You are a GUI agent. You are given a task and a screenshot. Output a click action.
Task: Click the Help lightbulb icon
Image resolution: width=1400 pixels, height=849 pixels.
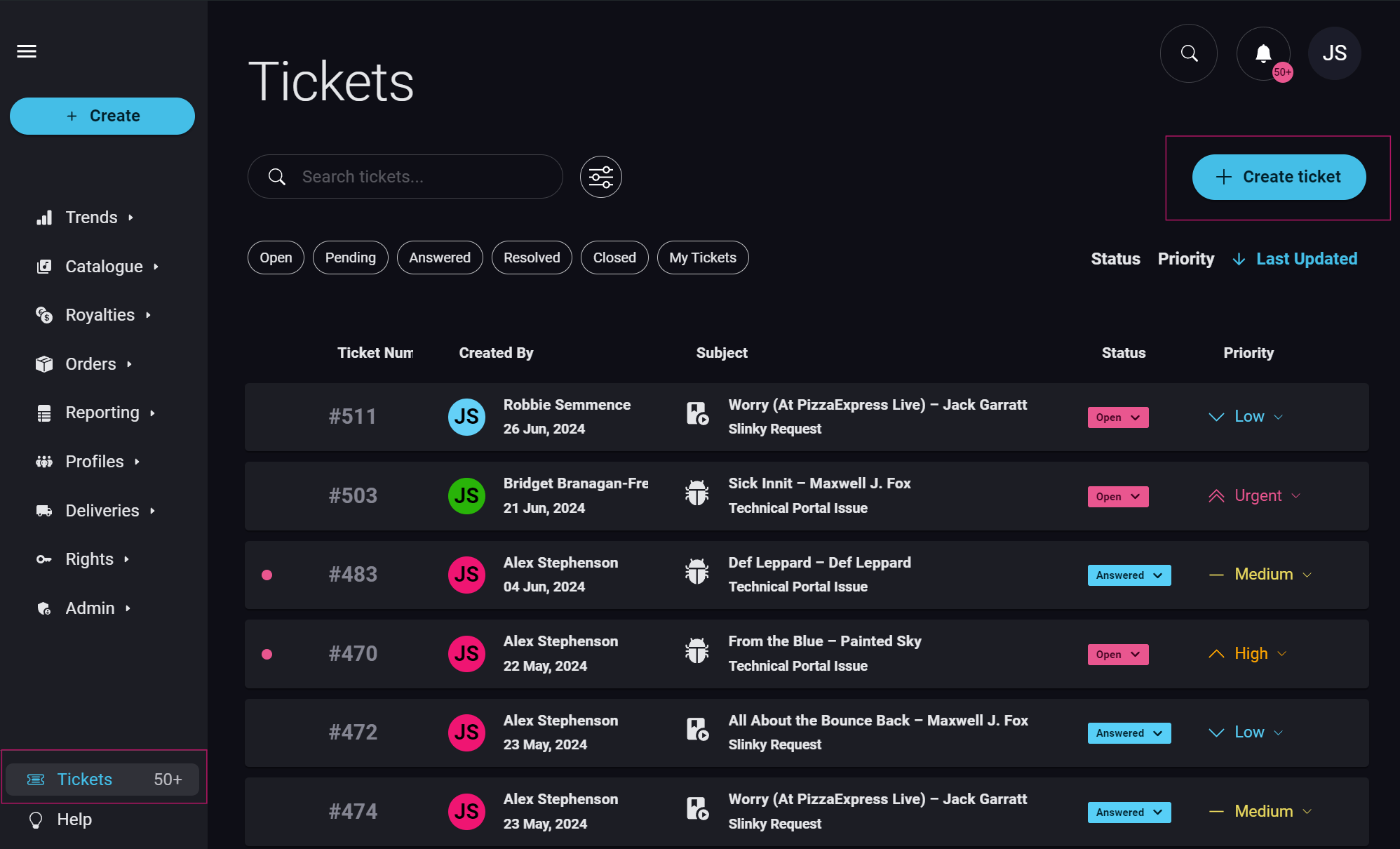[36, 820]
